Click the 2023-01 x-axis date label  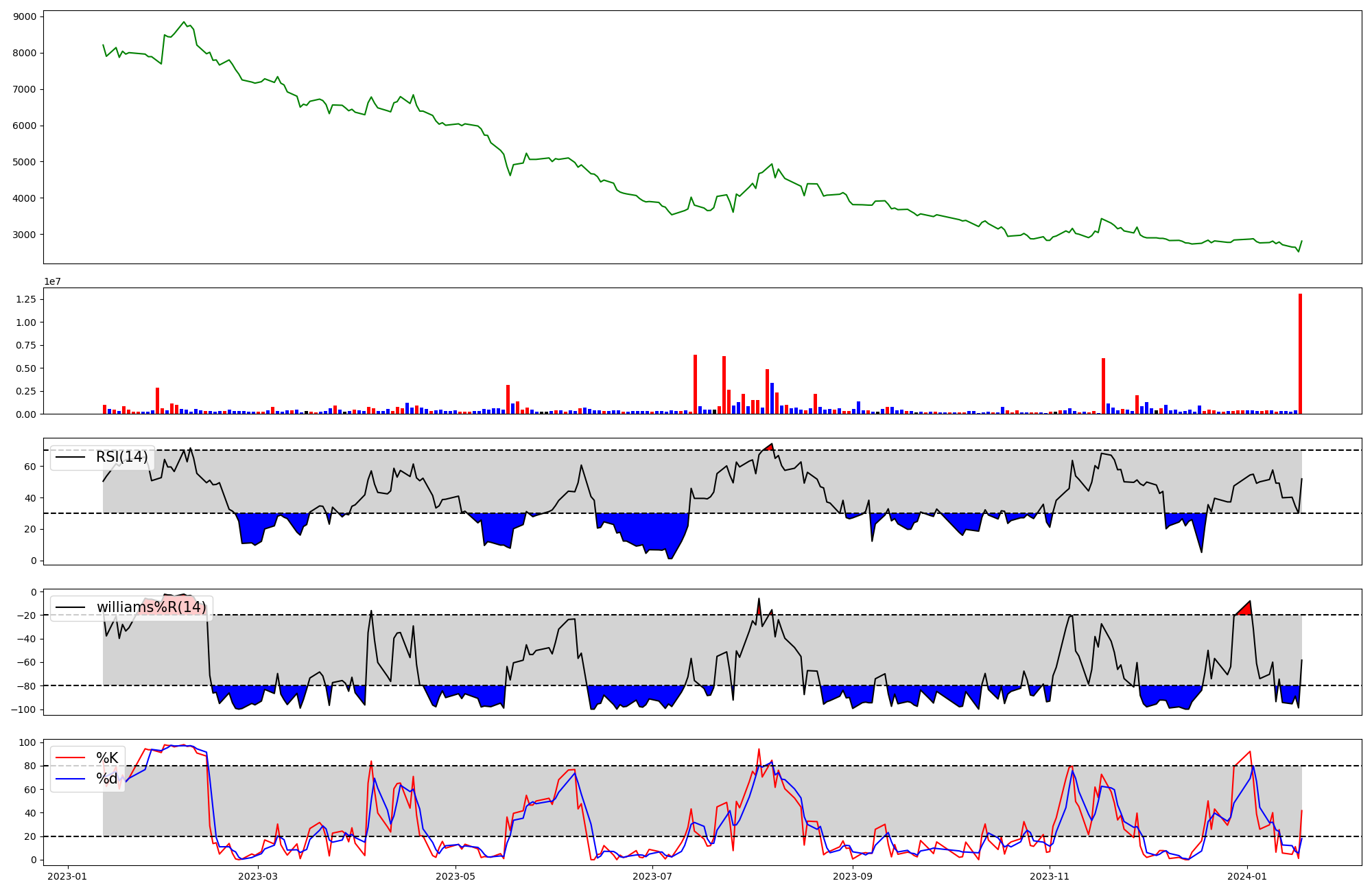tap(67, 876)
